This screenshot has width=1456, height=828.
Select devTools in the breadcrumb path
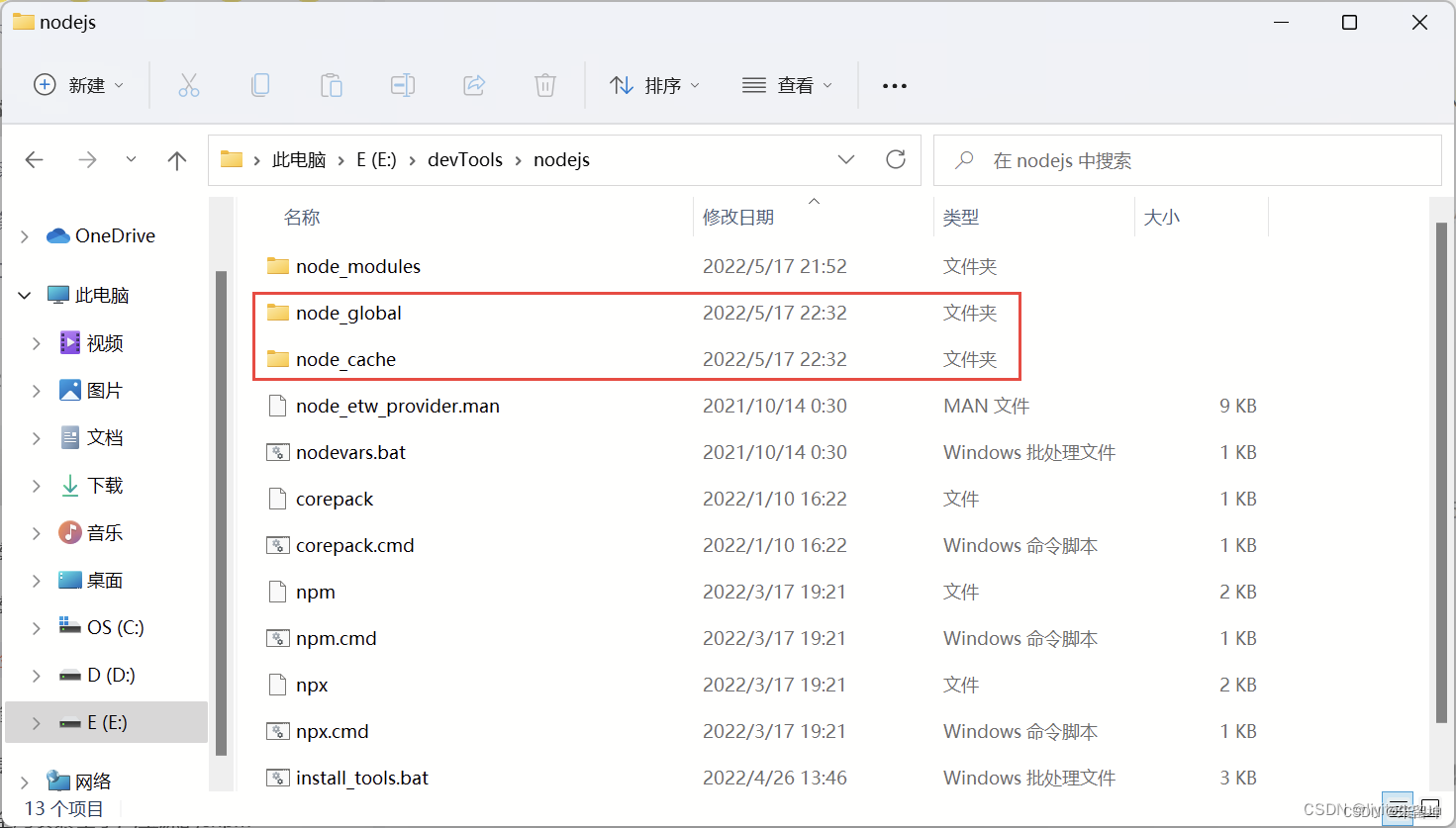pyautogui.click(x=465, y=159)
